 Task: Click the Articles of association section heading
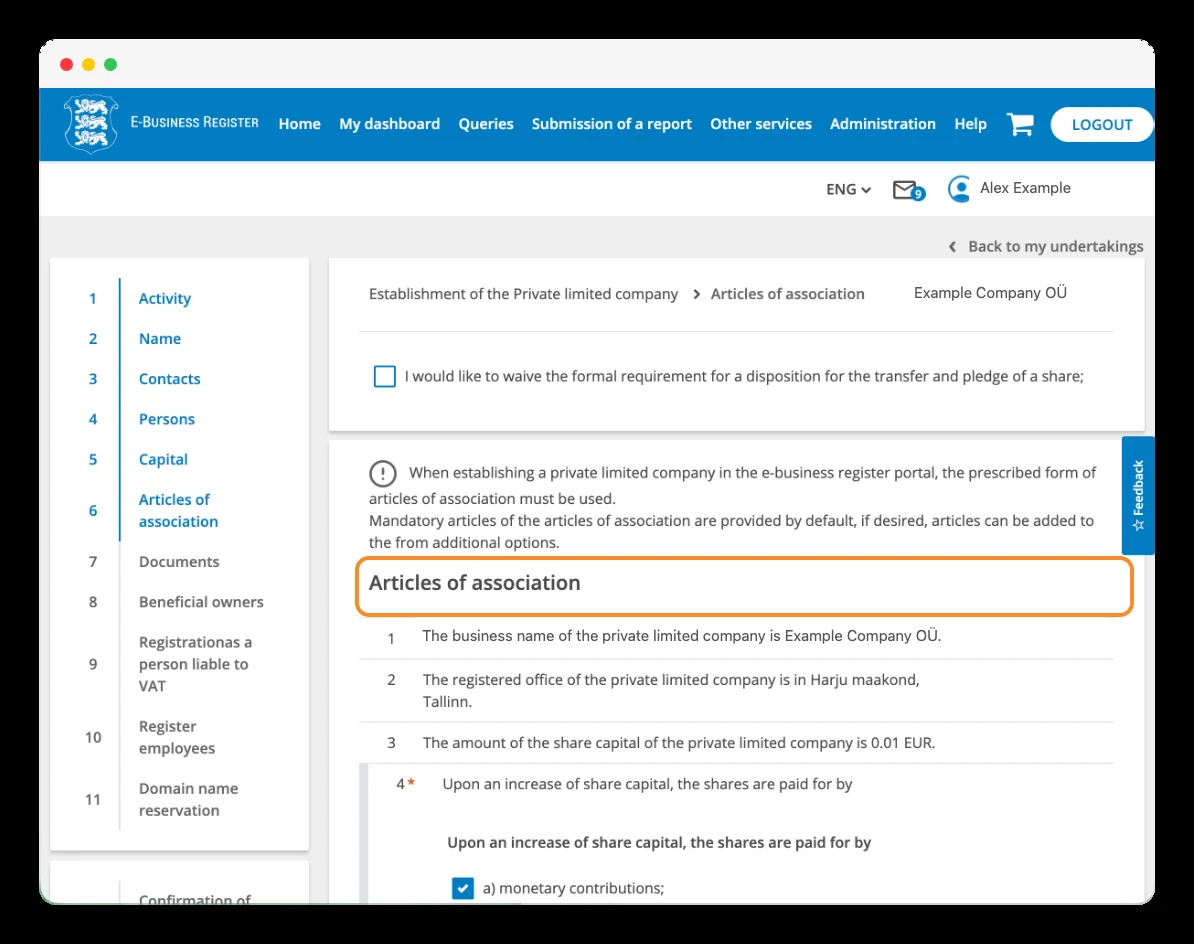[474, 583]
